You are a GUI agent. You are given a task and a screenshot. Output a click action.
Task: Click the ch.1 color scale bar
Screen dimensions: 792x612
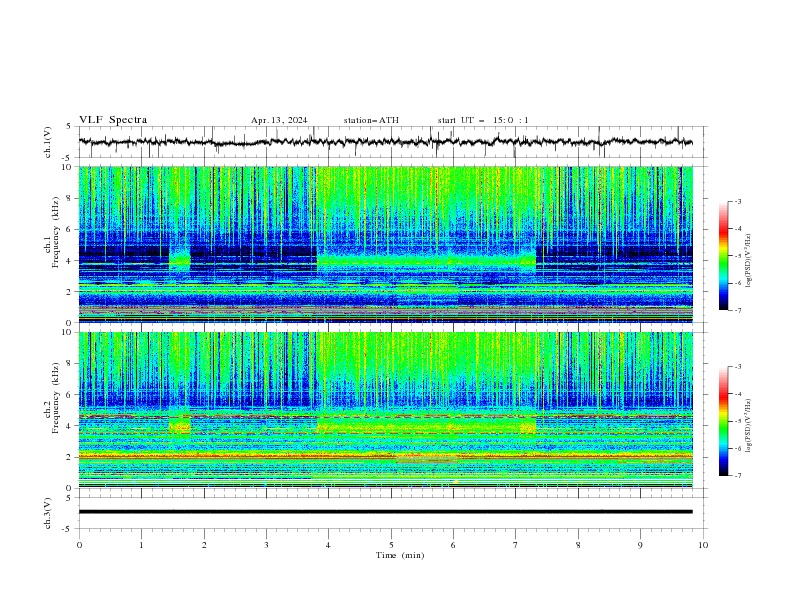pyautogui.click(x=723, y=256)
